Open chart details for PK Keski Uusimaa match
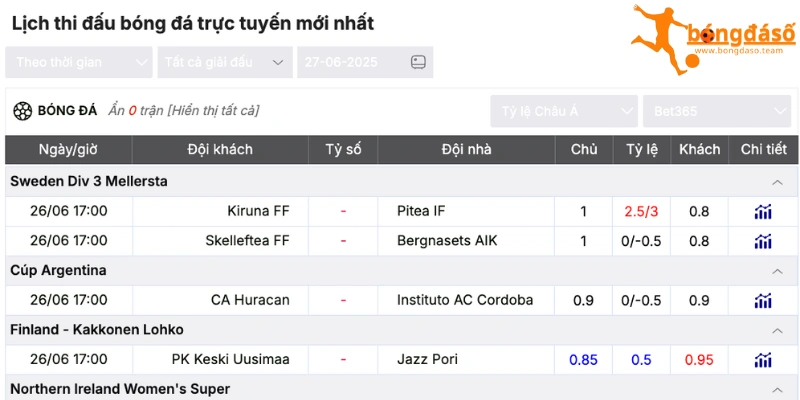Viewport: 800px width, 400px height. click(x=763, y=360)
